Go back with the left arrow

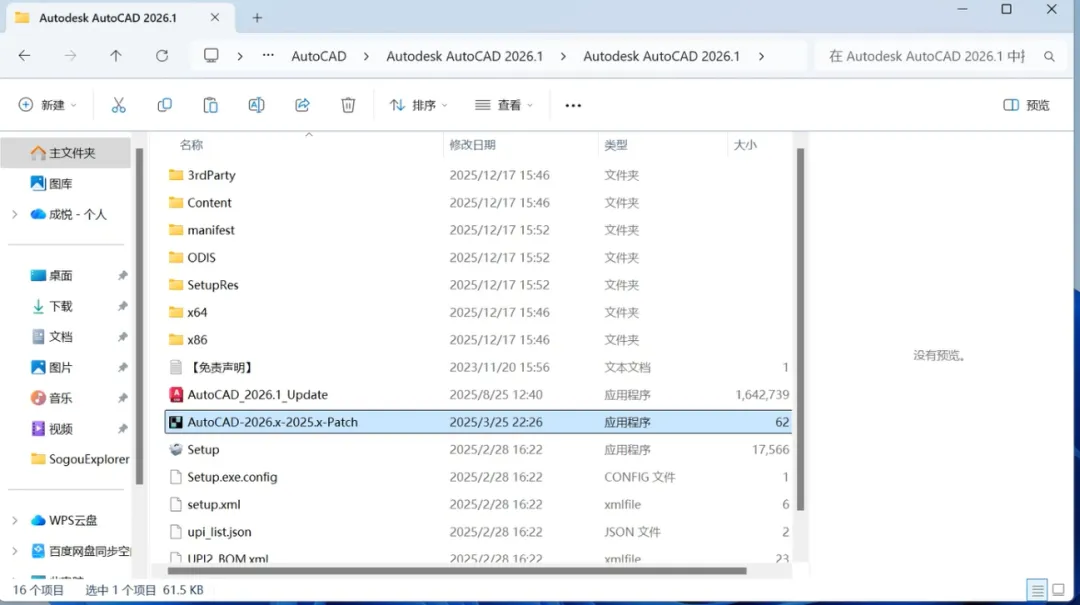[25, 56]
